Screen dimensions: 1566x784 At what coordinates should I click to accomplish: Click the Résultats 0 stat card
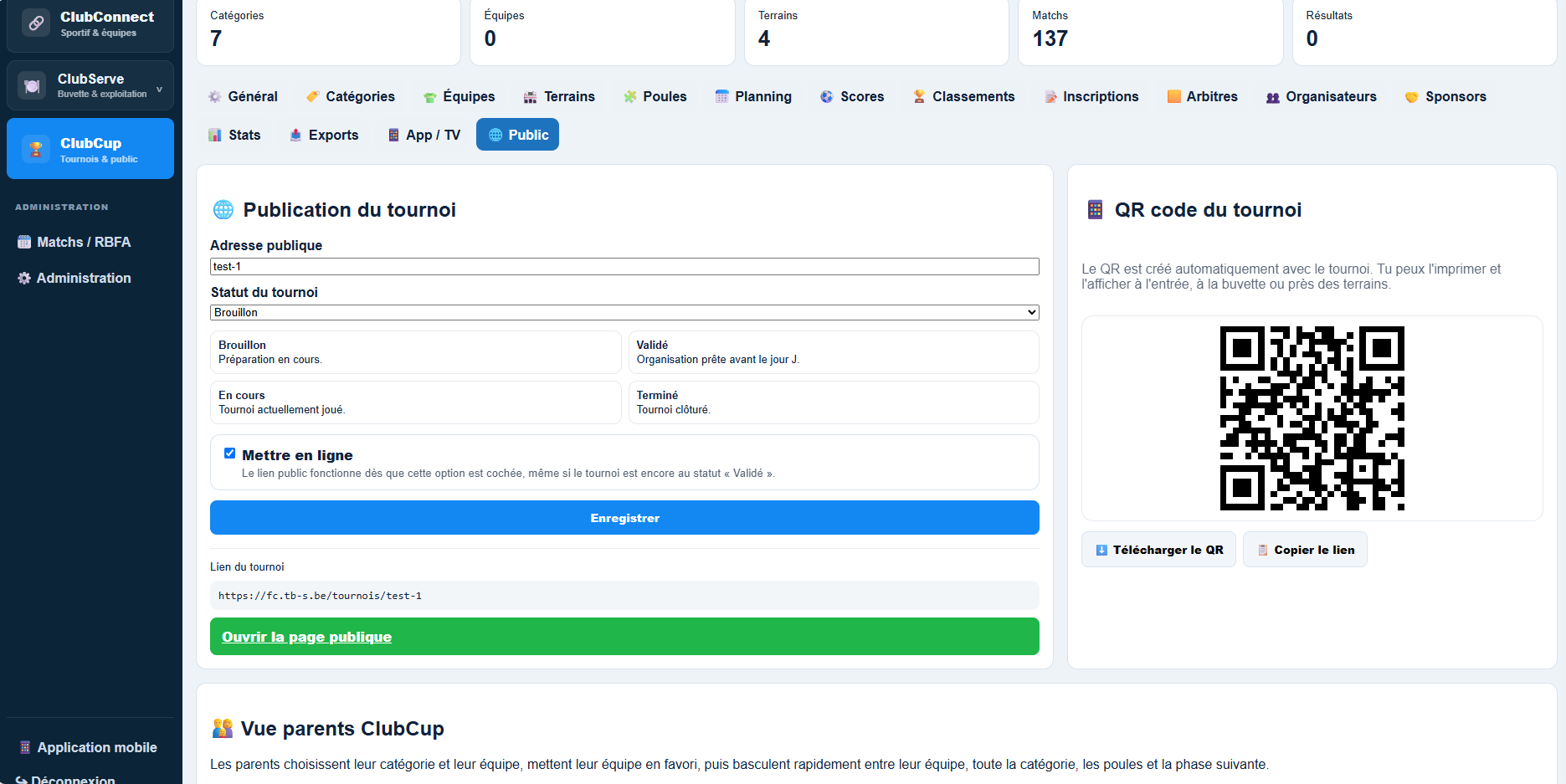click(1425, 32)
